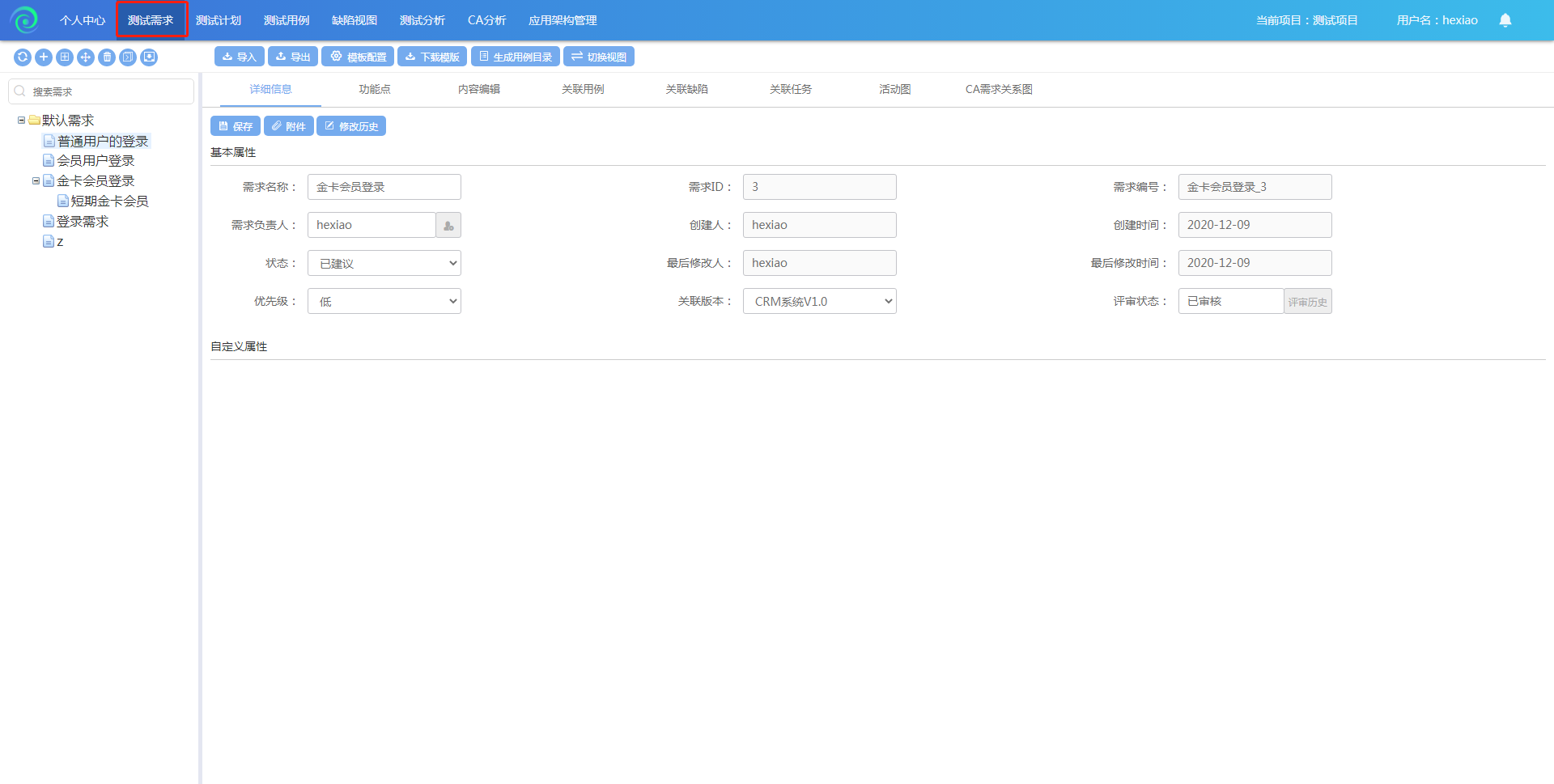The width and height of the screenshot is (1554, 784).
Task: Click the four-arrow move icon in tree toolbar
Action: point(86,57)
